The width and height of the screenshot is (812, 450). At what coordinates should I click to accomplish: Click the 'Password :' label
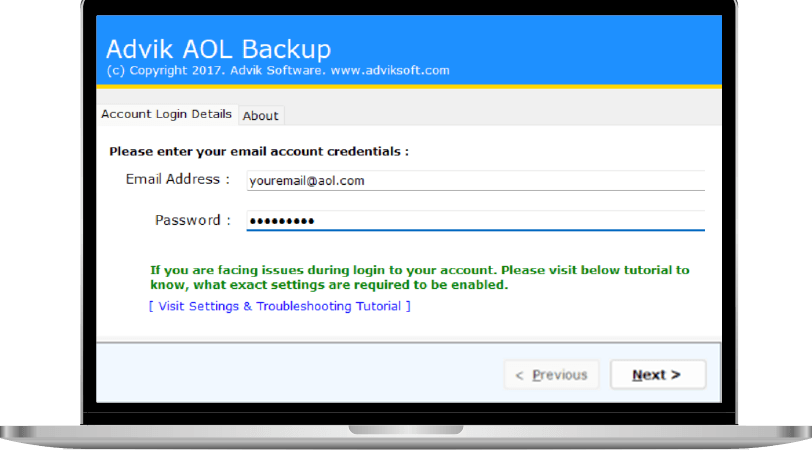193,221
